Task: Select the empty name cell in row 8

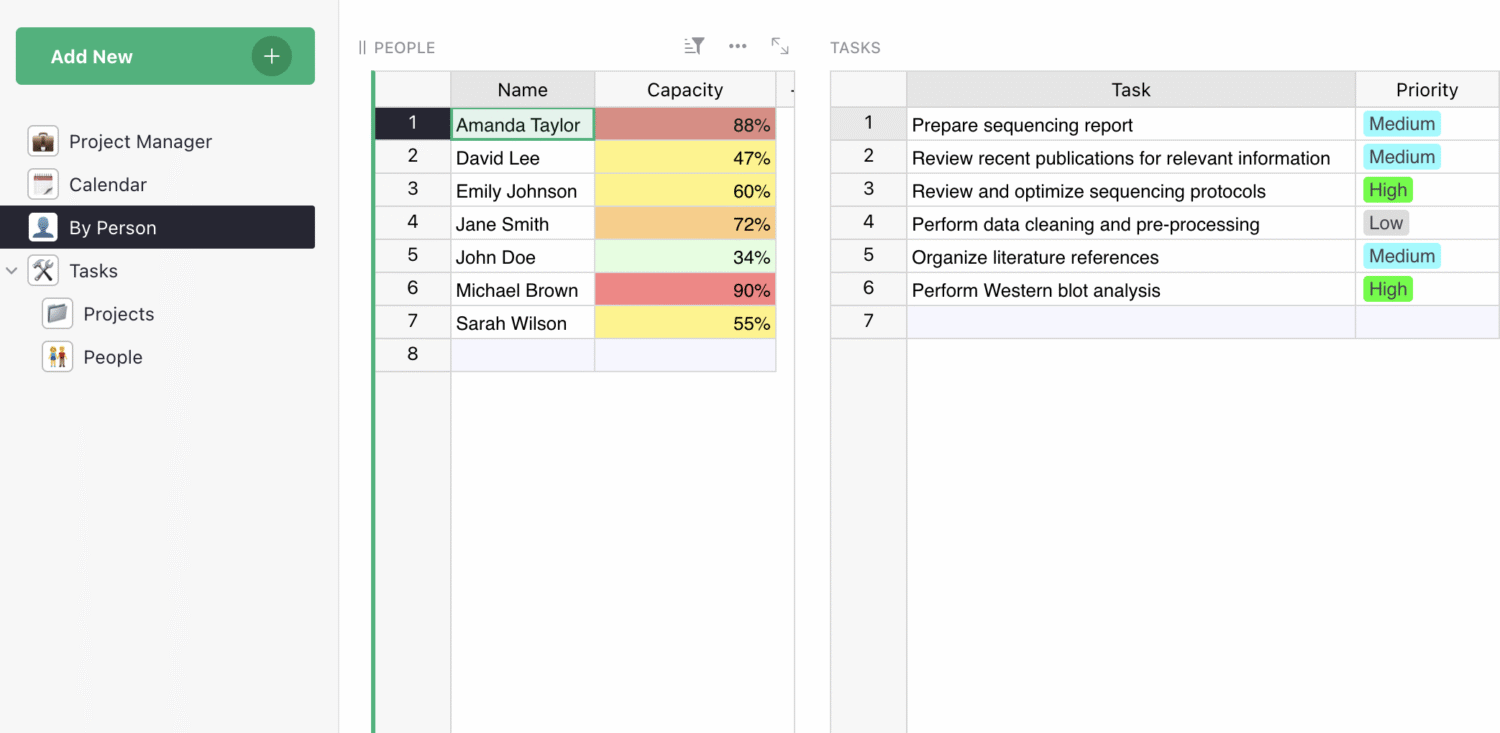Action: point(522,355)
